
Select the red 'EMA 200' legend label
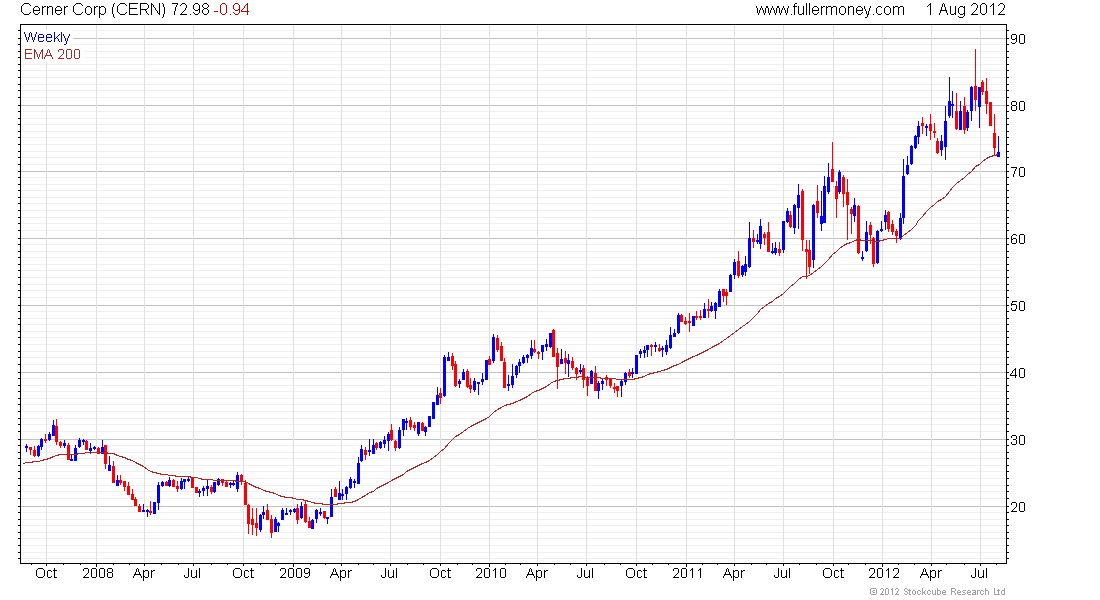[52, 54]
